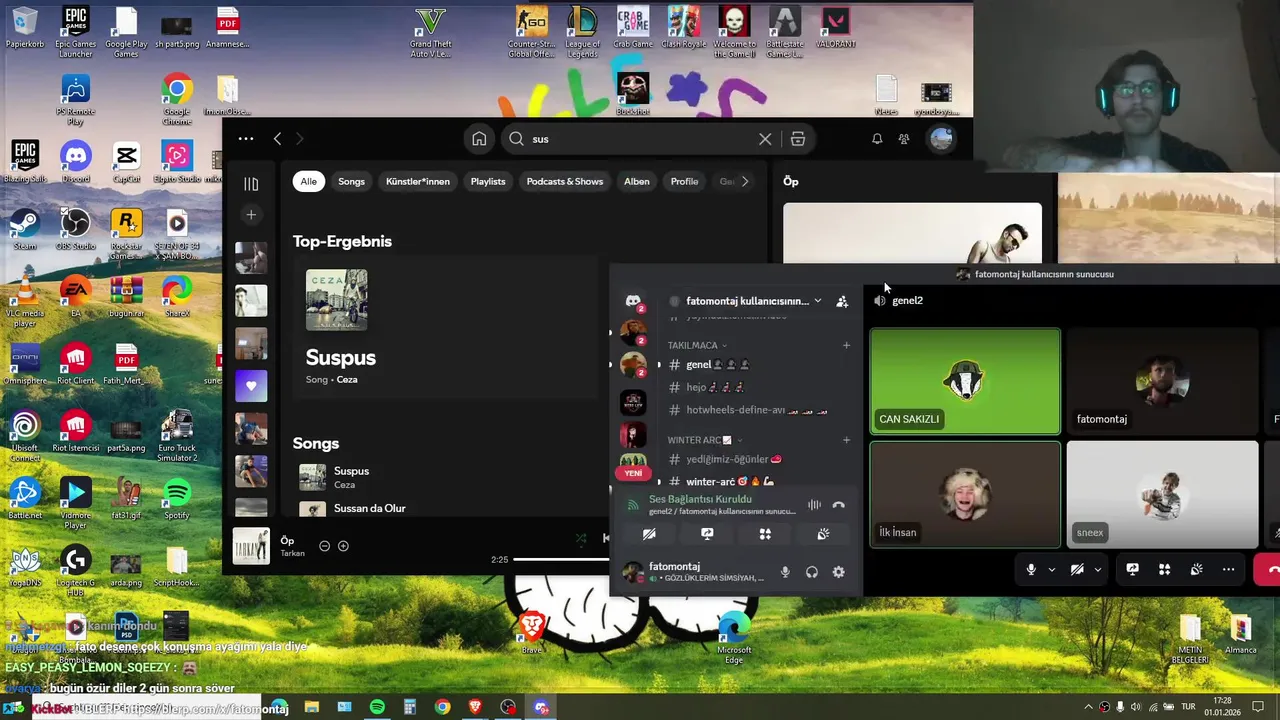
Task: Deafen with headphones icon in user panel
Action: 812,572
